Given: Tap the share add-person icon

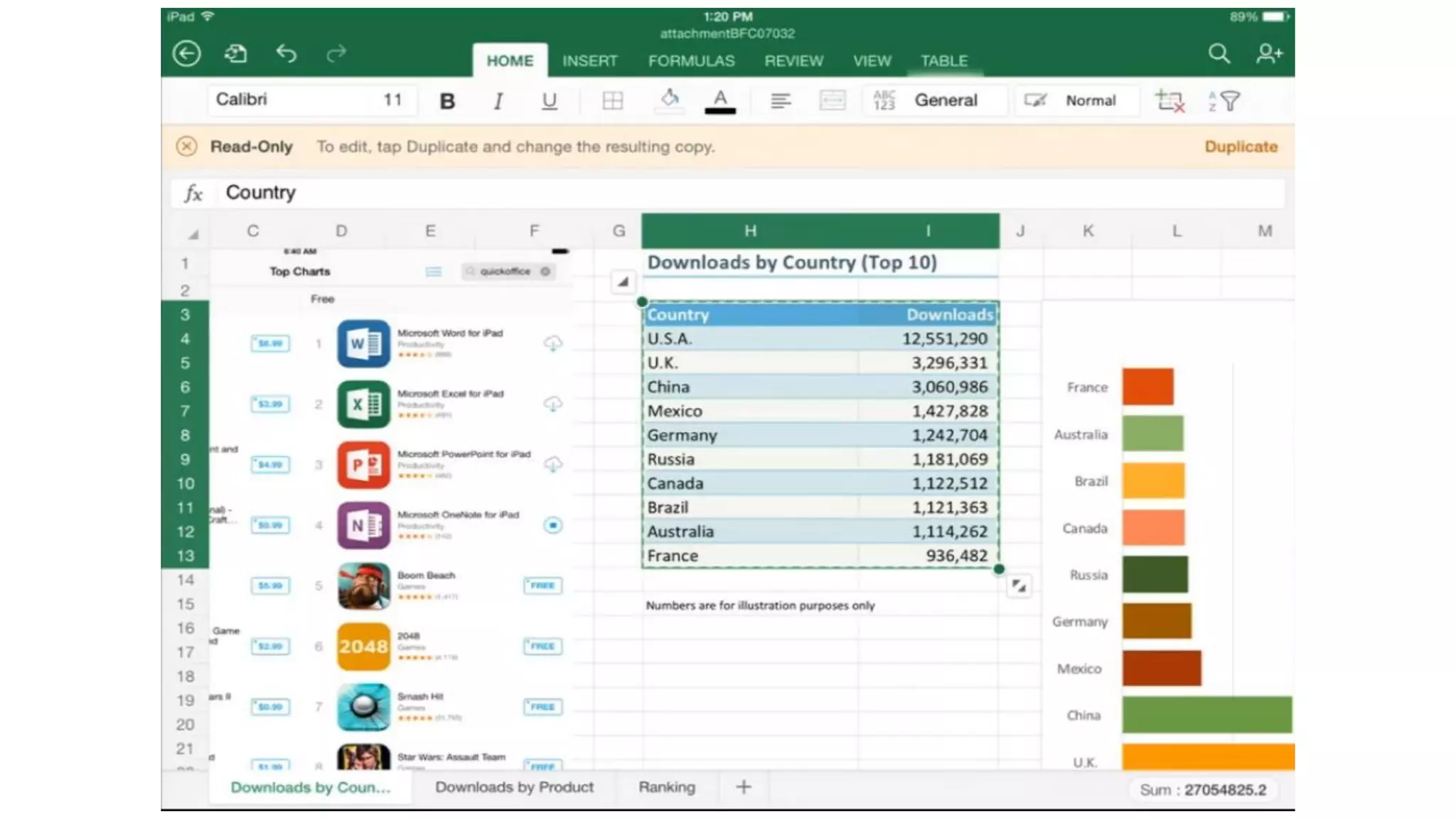Looking at the screenshot, I should 1269,53.
